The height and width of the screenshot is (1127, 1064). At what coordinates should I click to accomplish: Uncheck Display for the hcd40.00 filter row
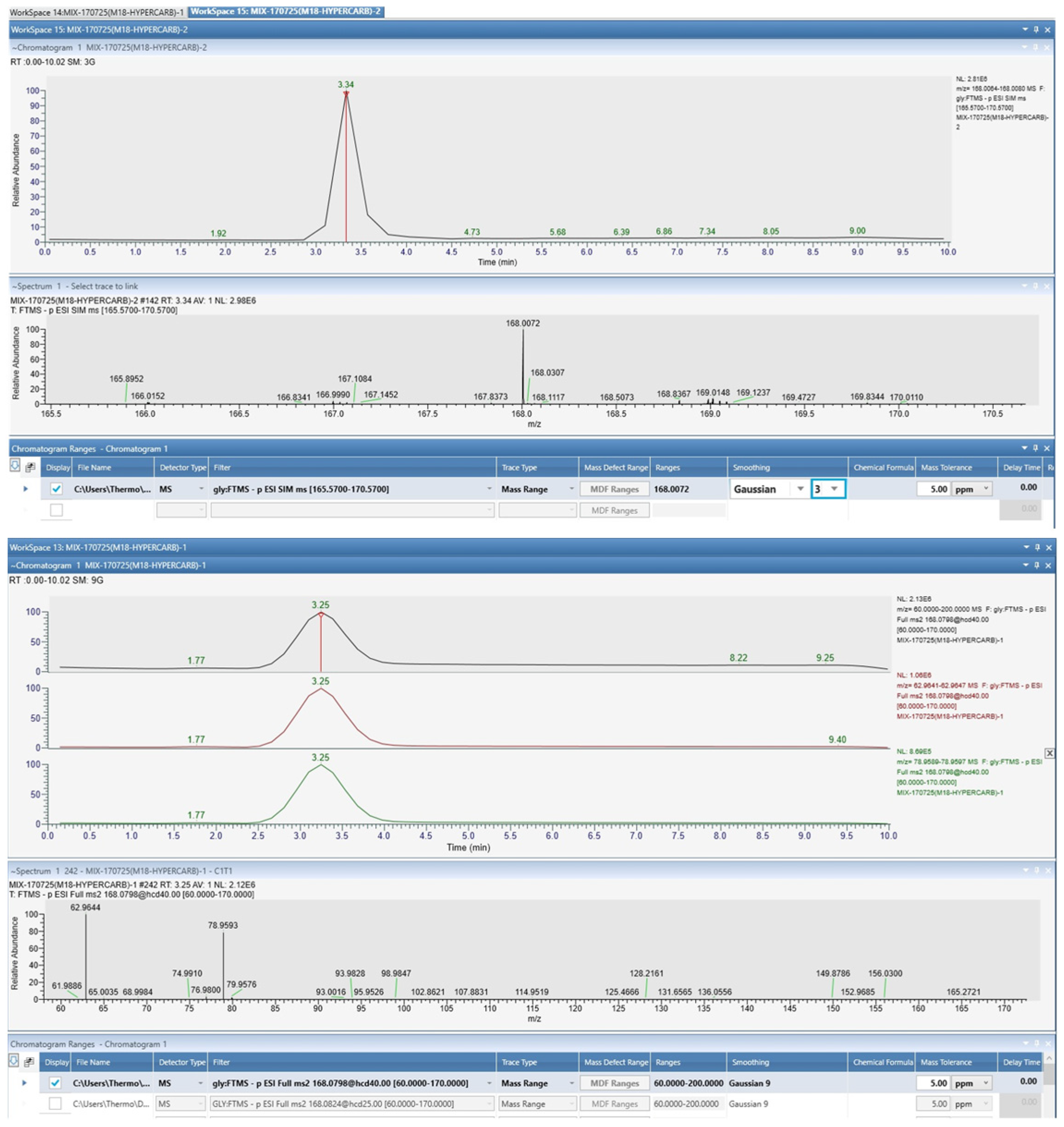(55, 1083)
